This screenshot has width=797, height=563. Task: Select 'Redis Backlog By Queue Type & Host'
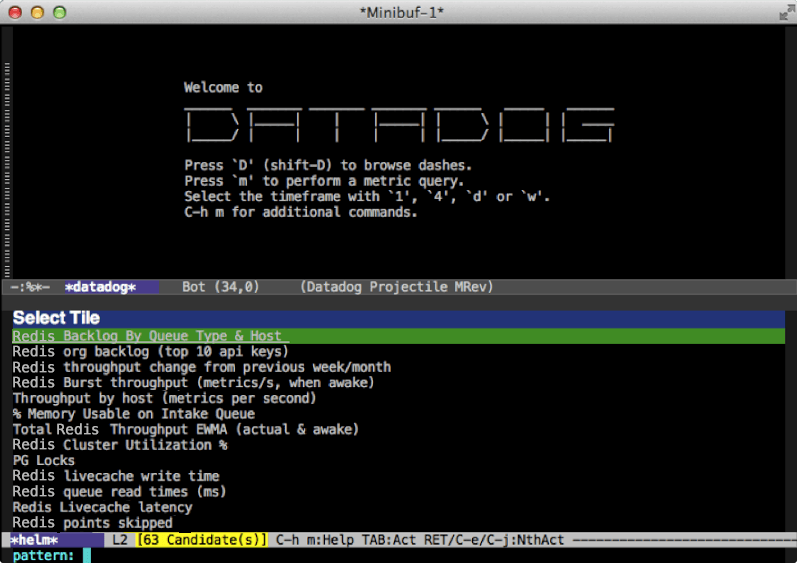(x=150, y=336)
